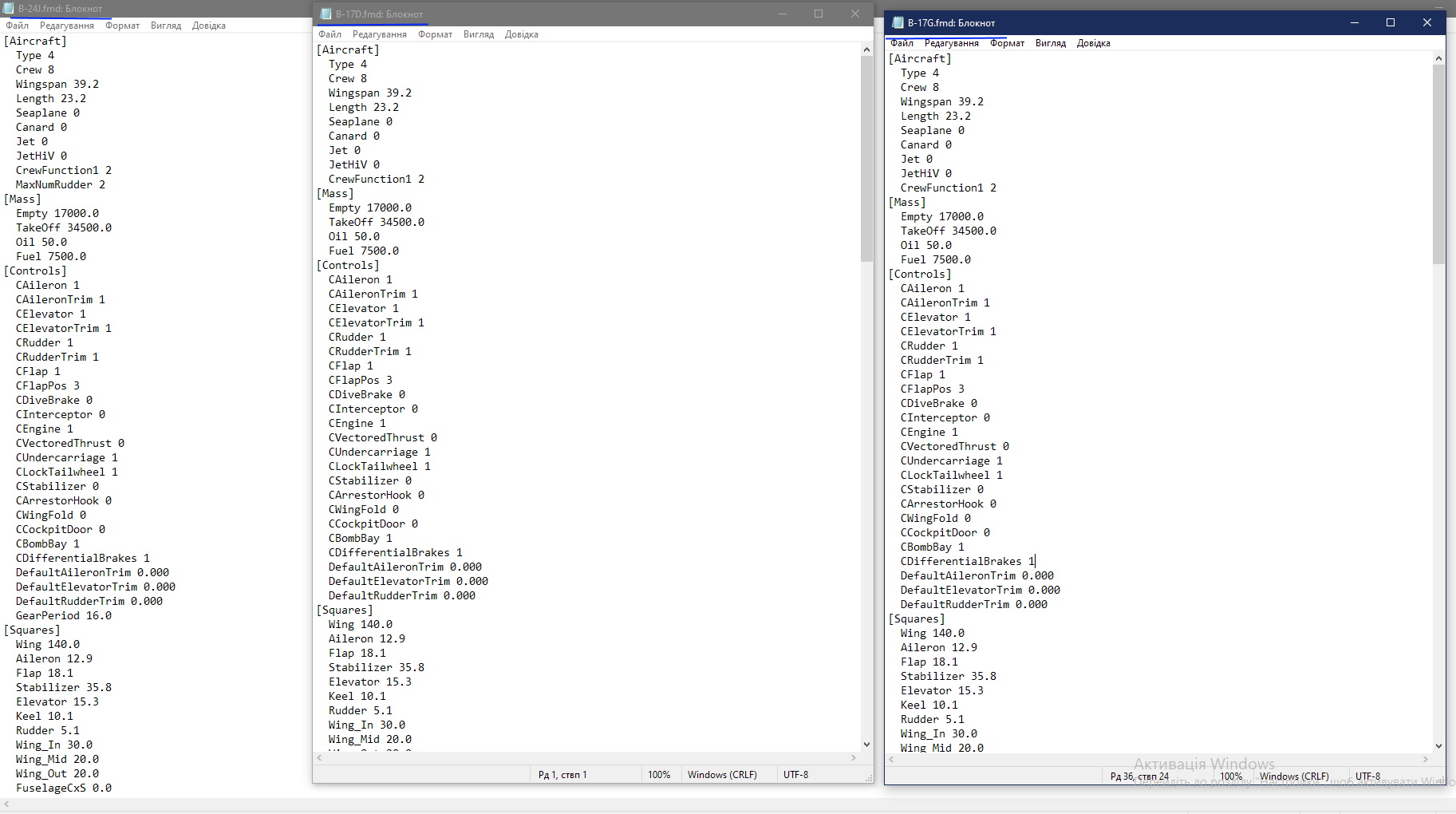This screenshot has height=814, width=1456.
Task: Click the 'Empty 17000.0' line in B-17G window
Action: tap(942, 216)
